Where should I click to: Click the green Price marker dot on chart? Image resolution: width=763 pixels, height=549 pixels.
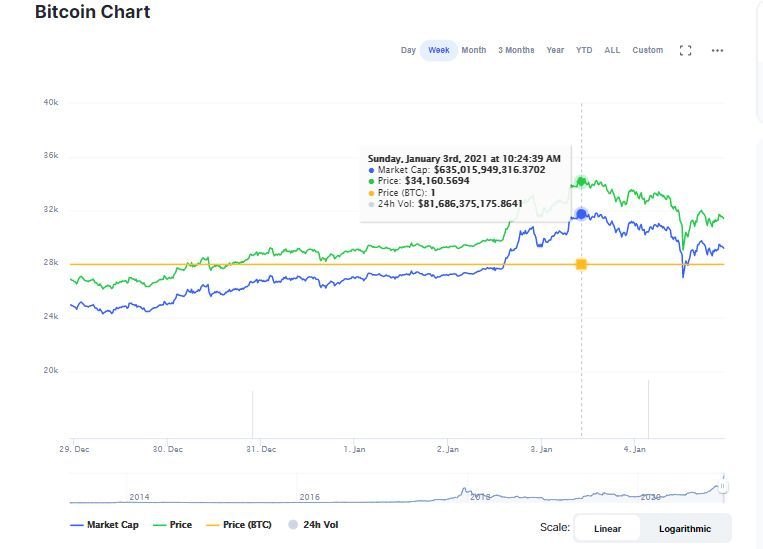coord(581,182)
